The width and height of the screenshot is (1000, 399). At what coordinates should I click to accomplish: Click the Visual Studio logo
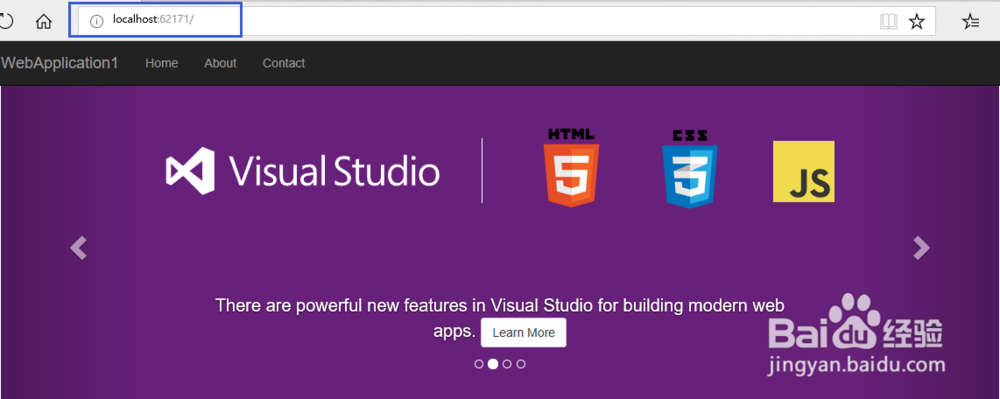point(303,171)
